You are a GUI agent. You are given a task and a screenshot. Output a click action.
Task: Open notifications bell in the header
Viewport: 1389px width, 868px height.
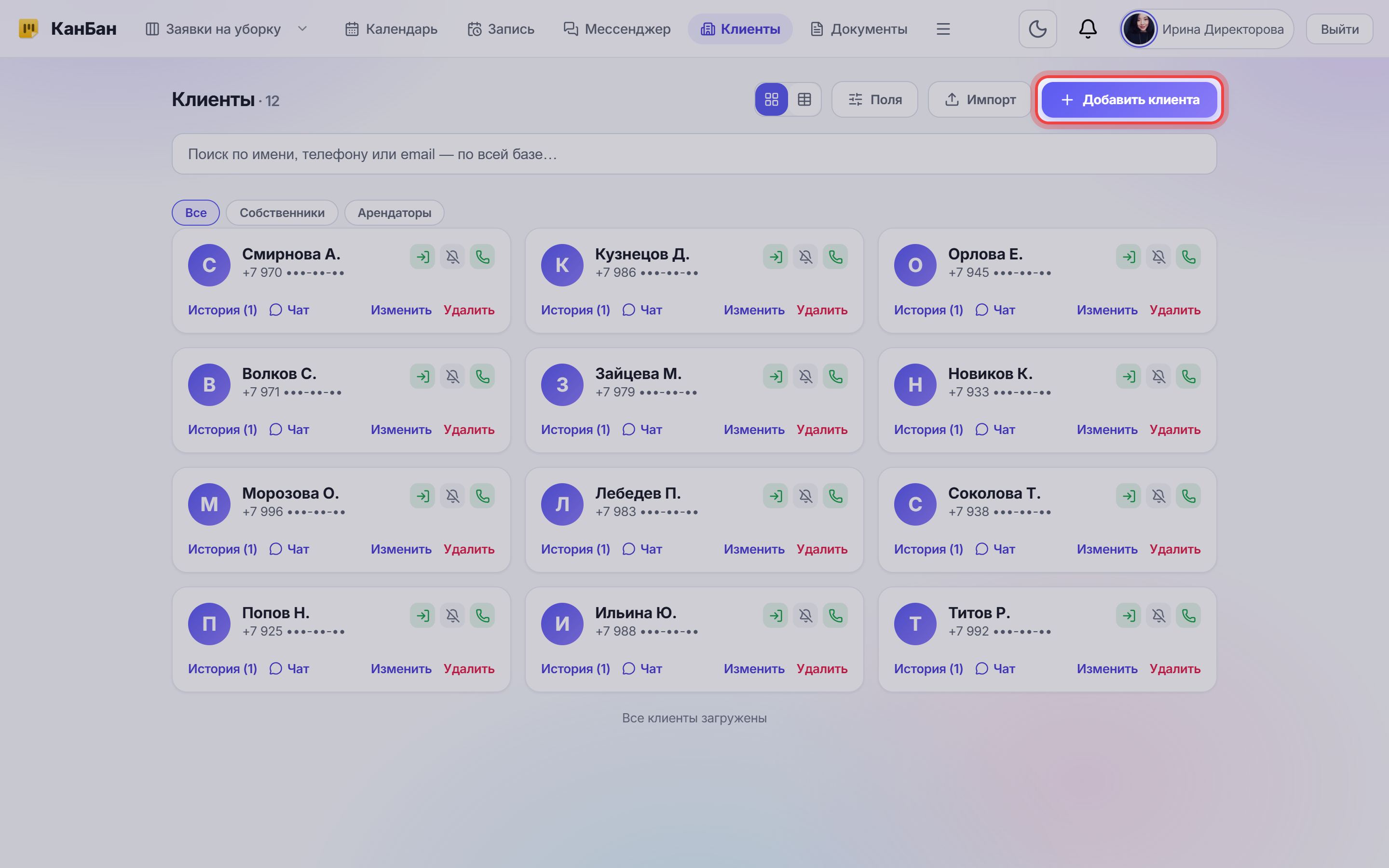(x=1088, y=29)
